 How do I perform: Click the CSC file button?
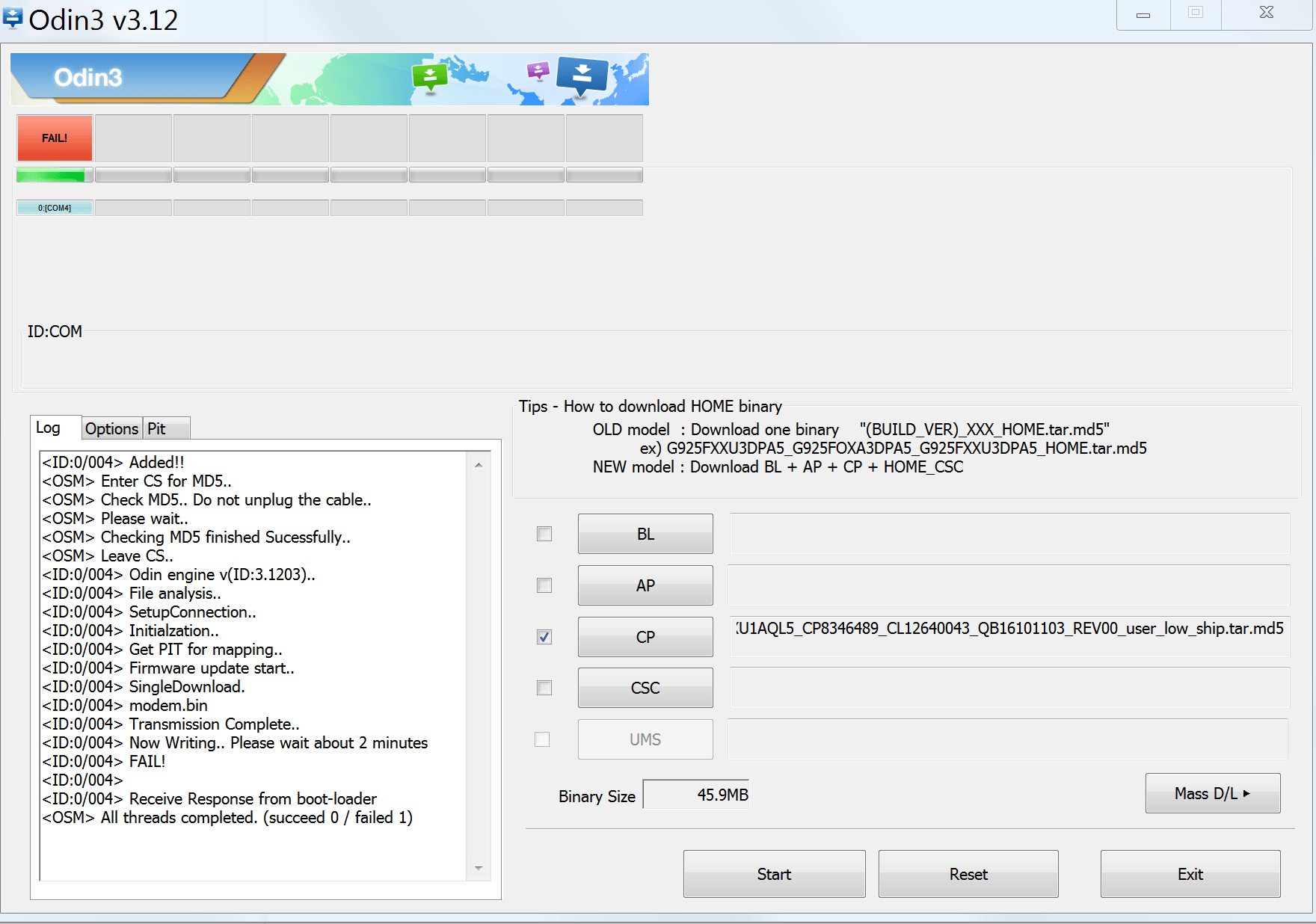(x=645, y=688)
